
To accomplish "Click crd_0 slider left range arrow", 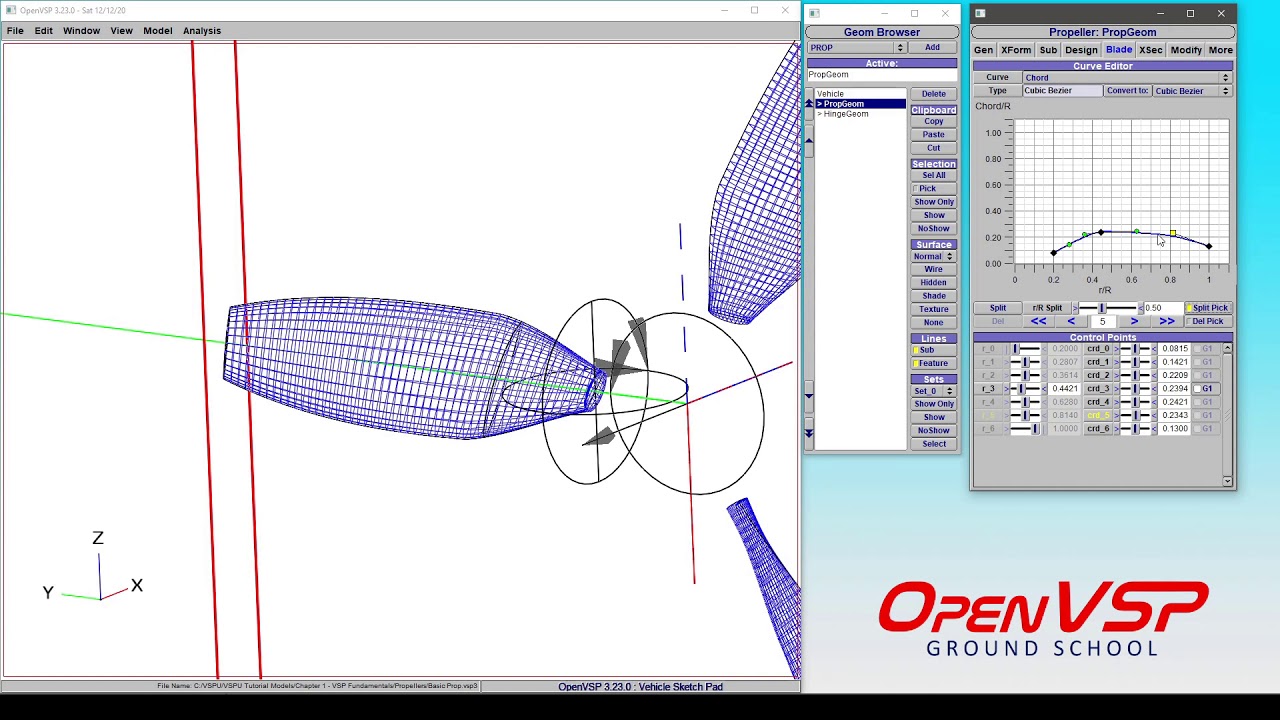I will [x=1117, y=349].
